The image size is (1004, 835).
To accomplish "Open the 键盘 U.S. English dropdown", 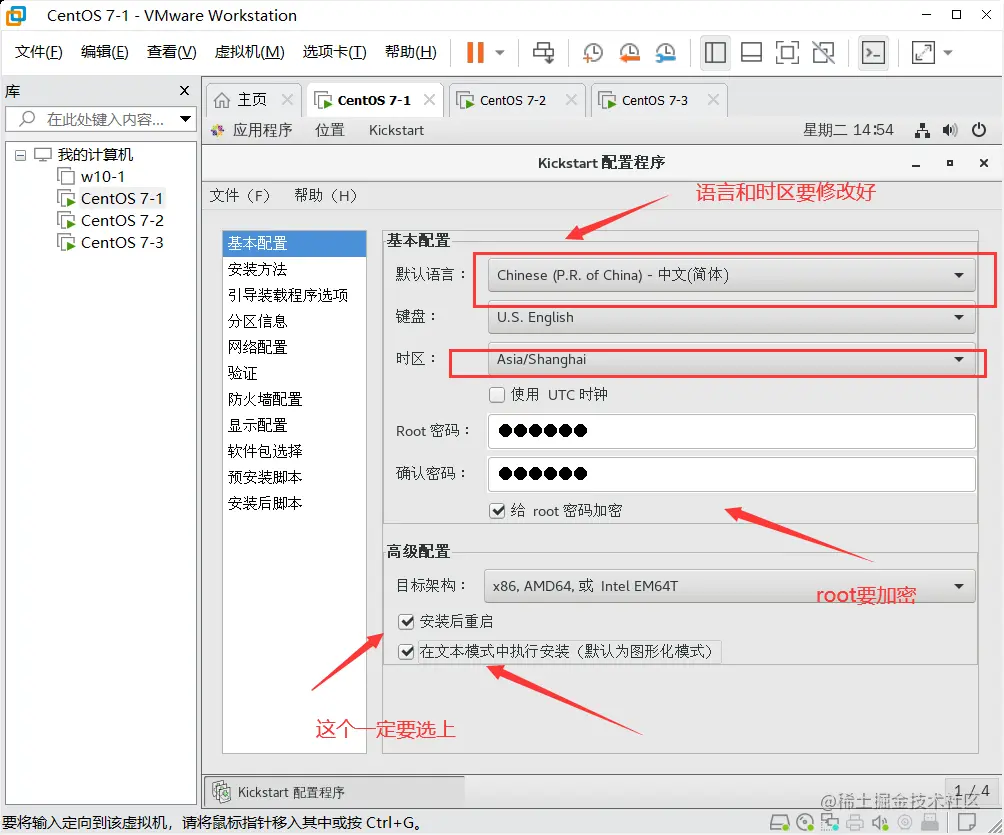I will pyautogui.click(x=731, y=318).
